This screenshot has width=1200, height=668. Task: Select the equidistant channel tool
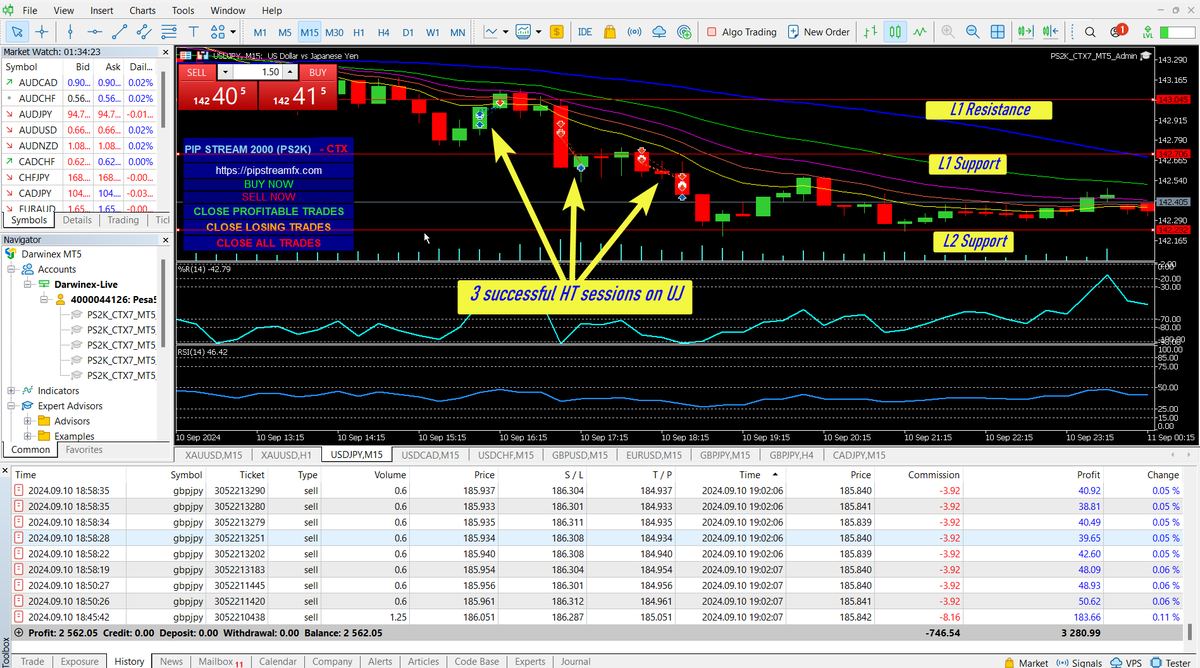pos(146,32)
